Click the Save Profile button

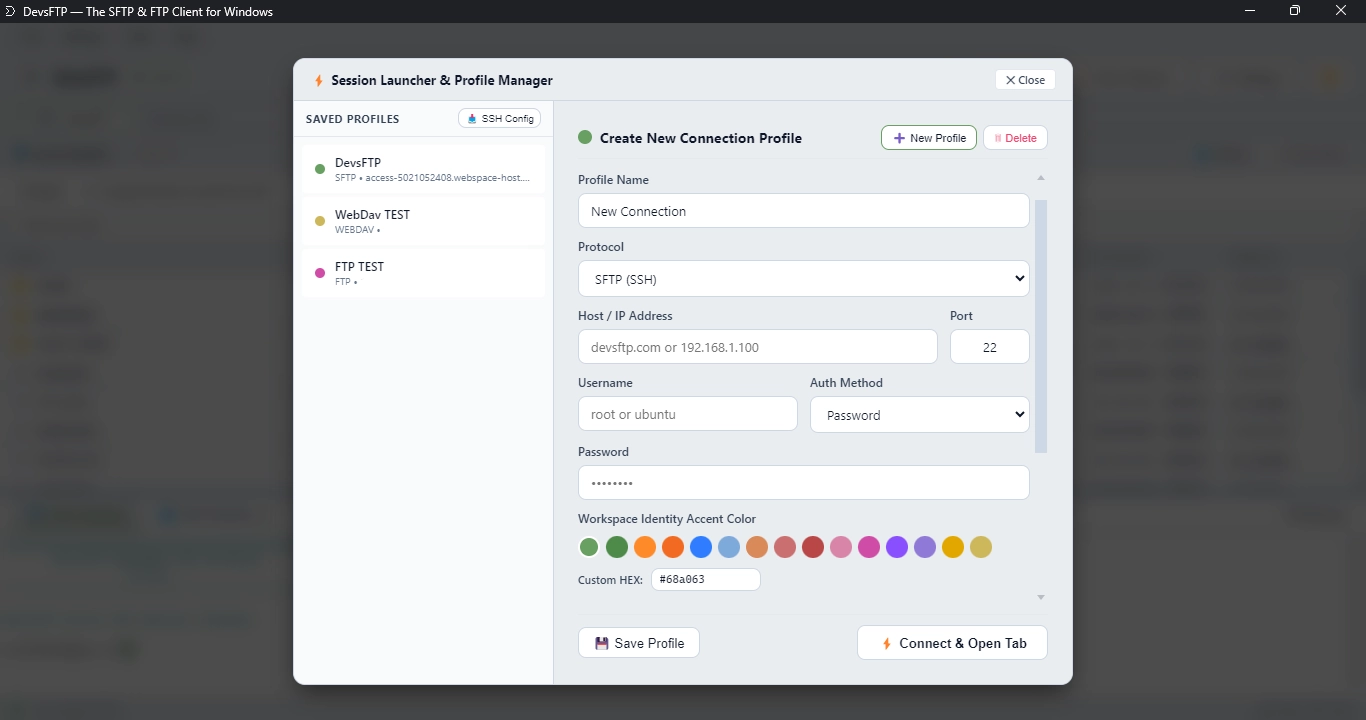[x=639, y=643]
